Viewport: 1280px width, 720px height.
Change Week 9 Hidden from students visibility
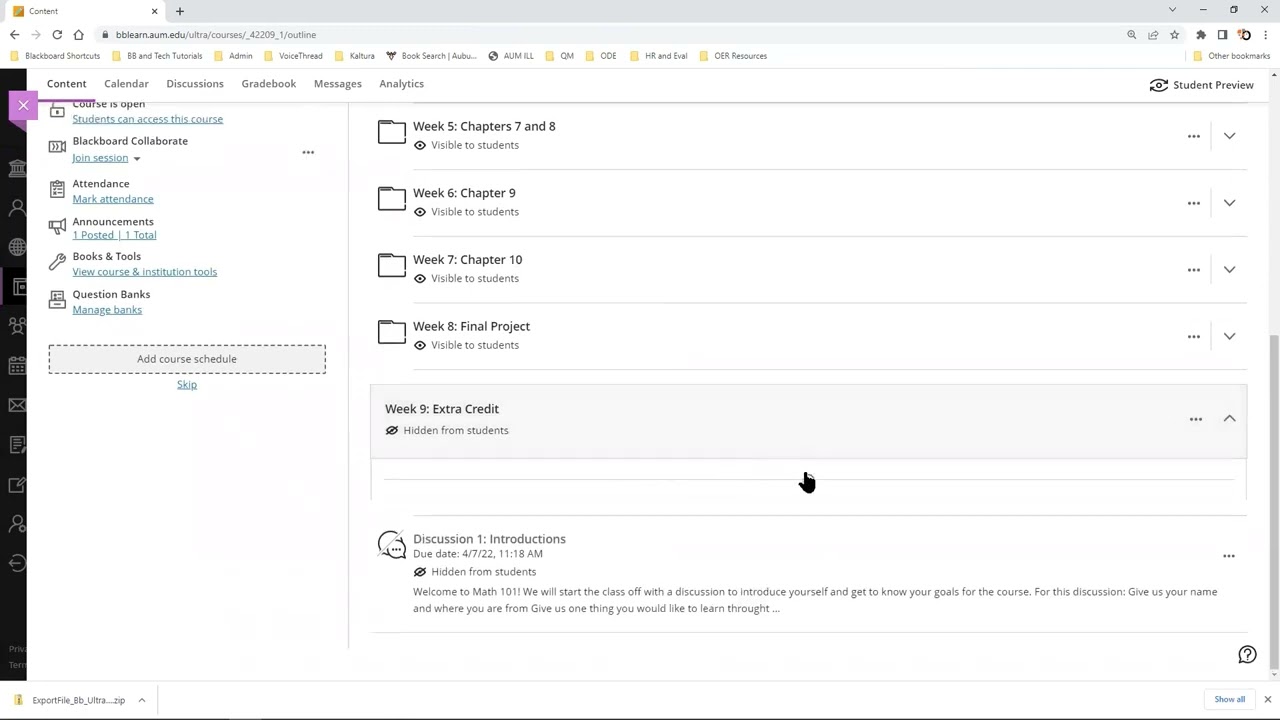447,430
